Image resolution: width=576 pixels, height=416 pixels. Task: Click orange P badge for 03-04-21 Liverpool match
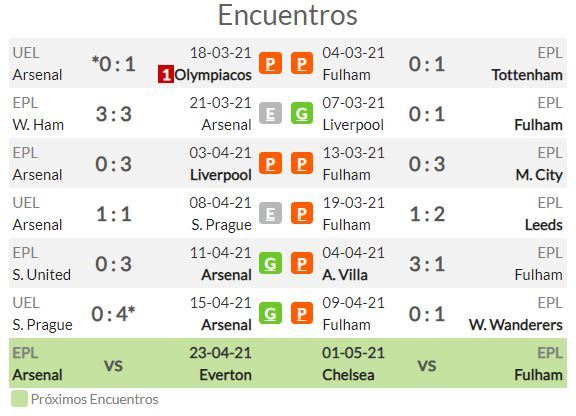click(x=270, y=164)
